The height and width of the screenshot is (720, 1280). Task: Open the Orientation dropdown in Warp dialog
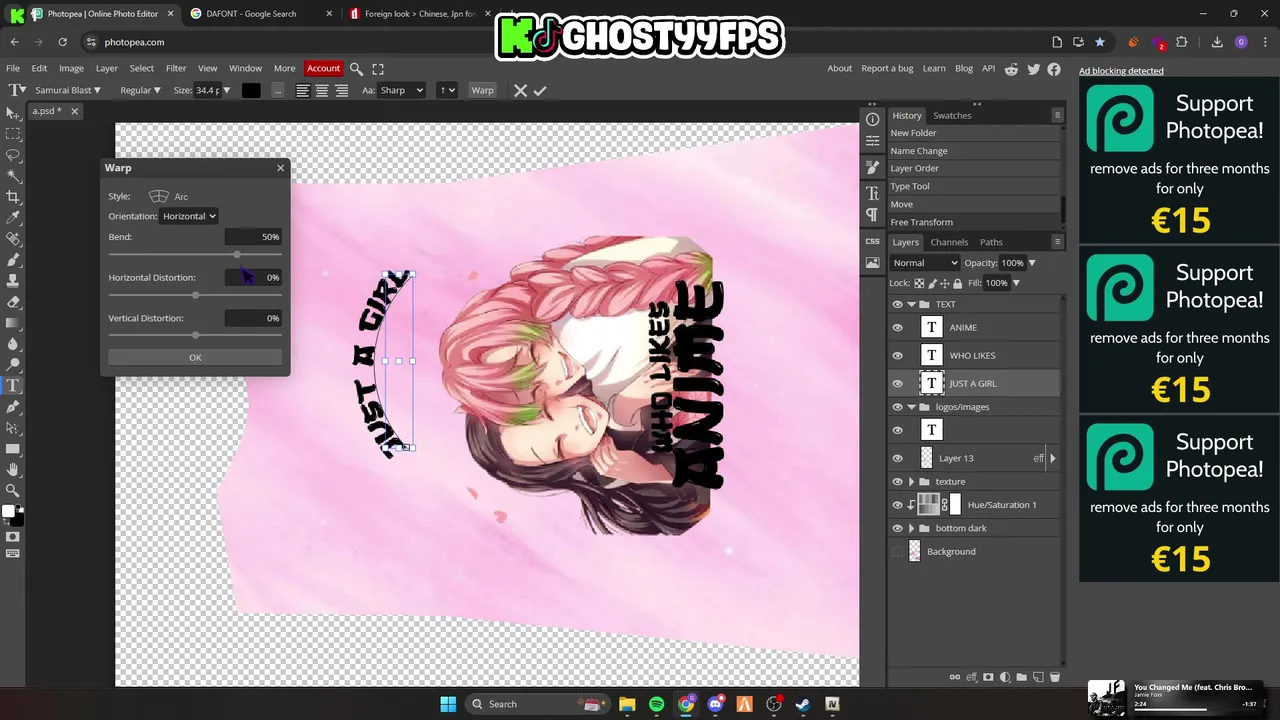coord(189,216)
